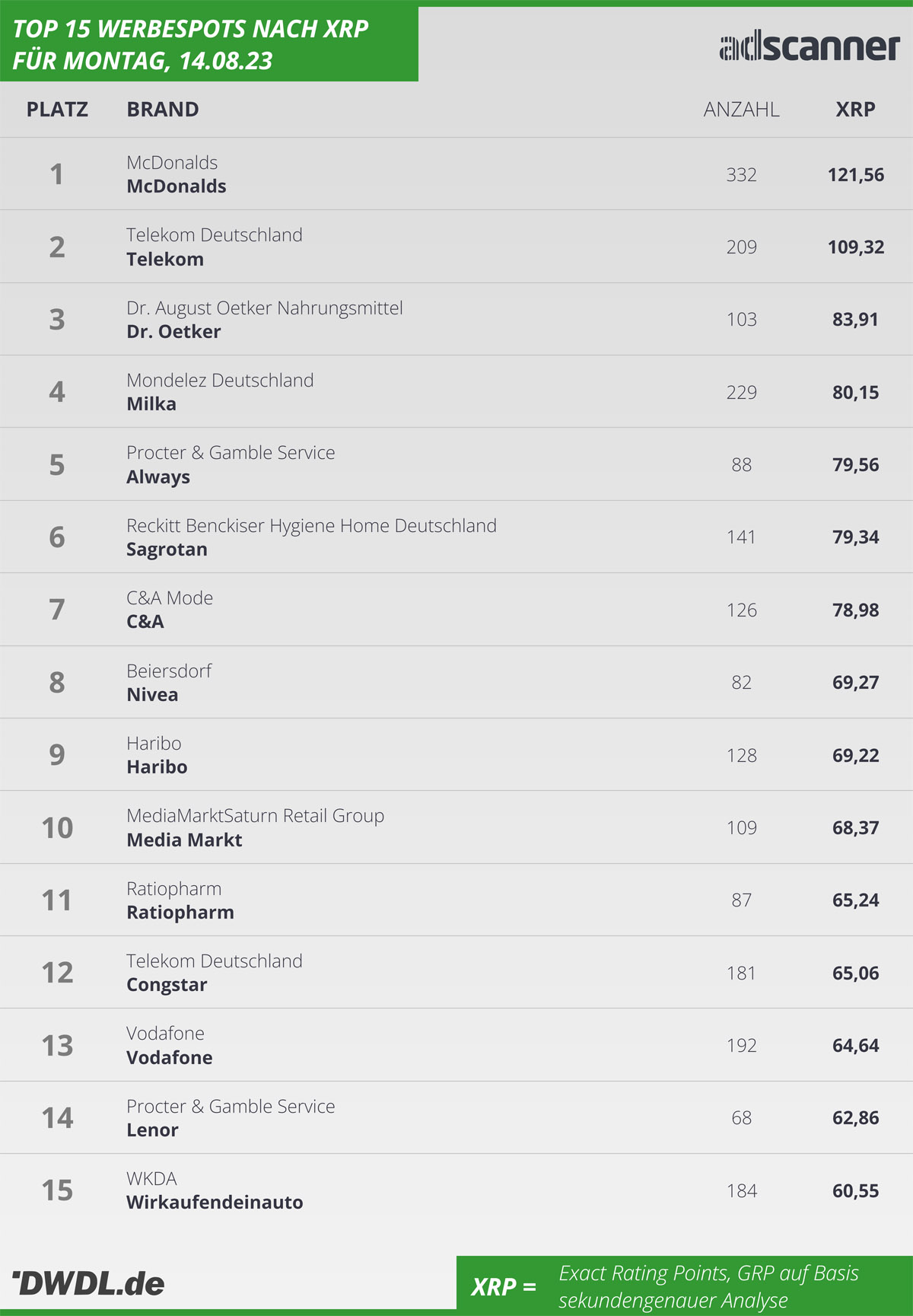Click the C&A brand name
The width and height of the screenshot is (913, 1316).
(x=145, y=622)
